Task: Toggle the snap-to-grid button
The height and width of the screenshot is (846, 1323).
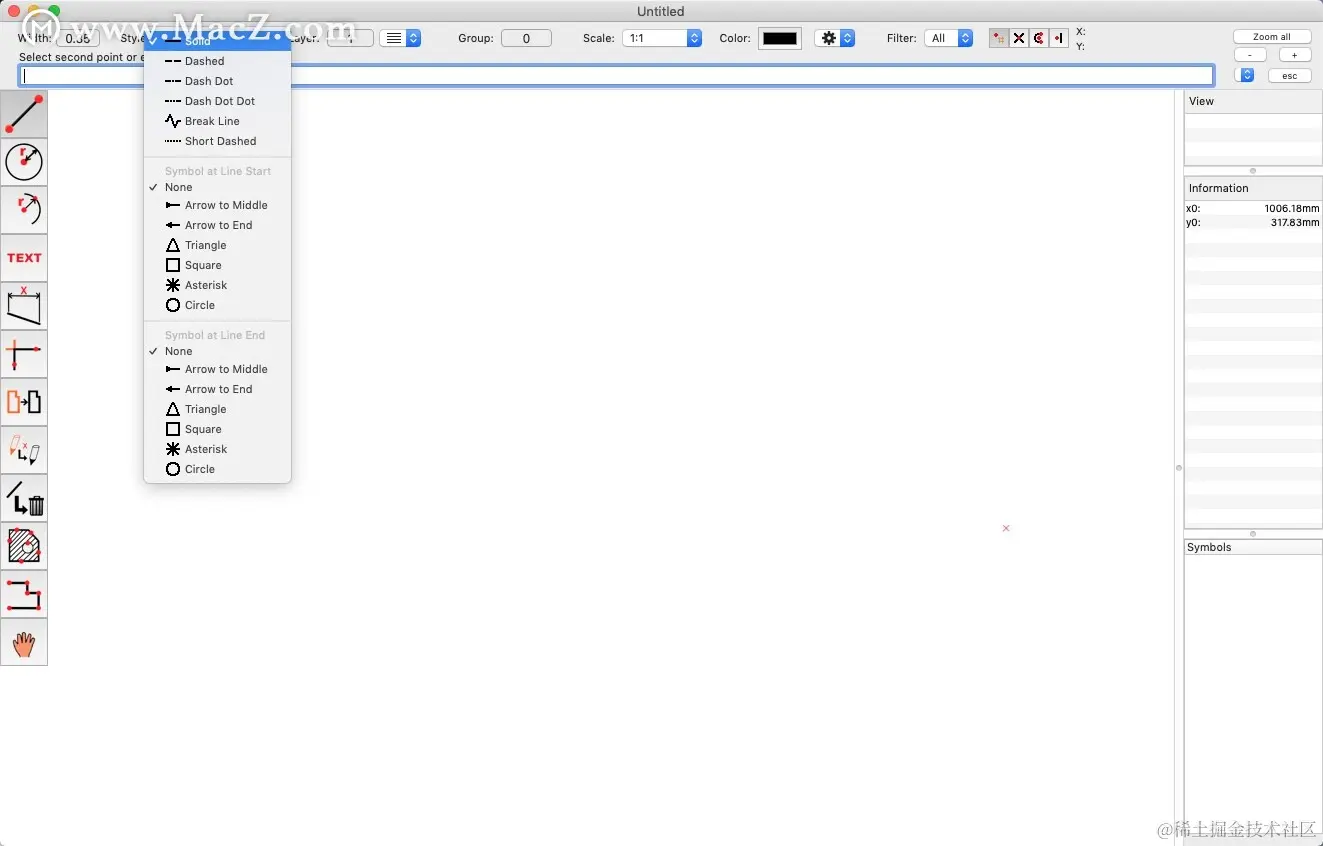Action: point(999,38)
